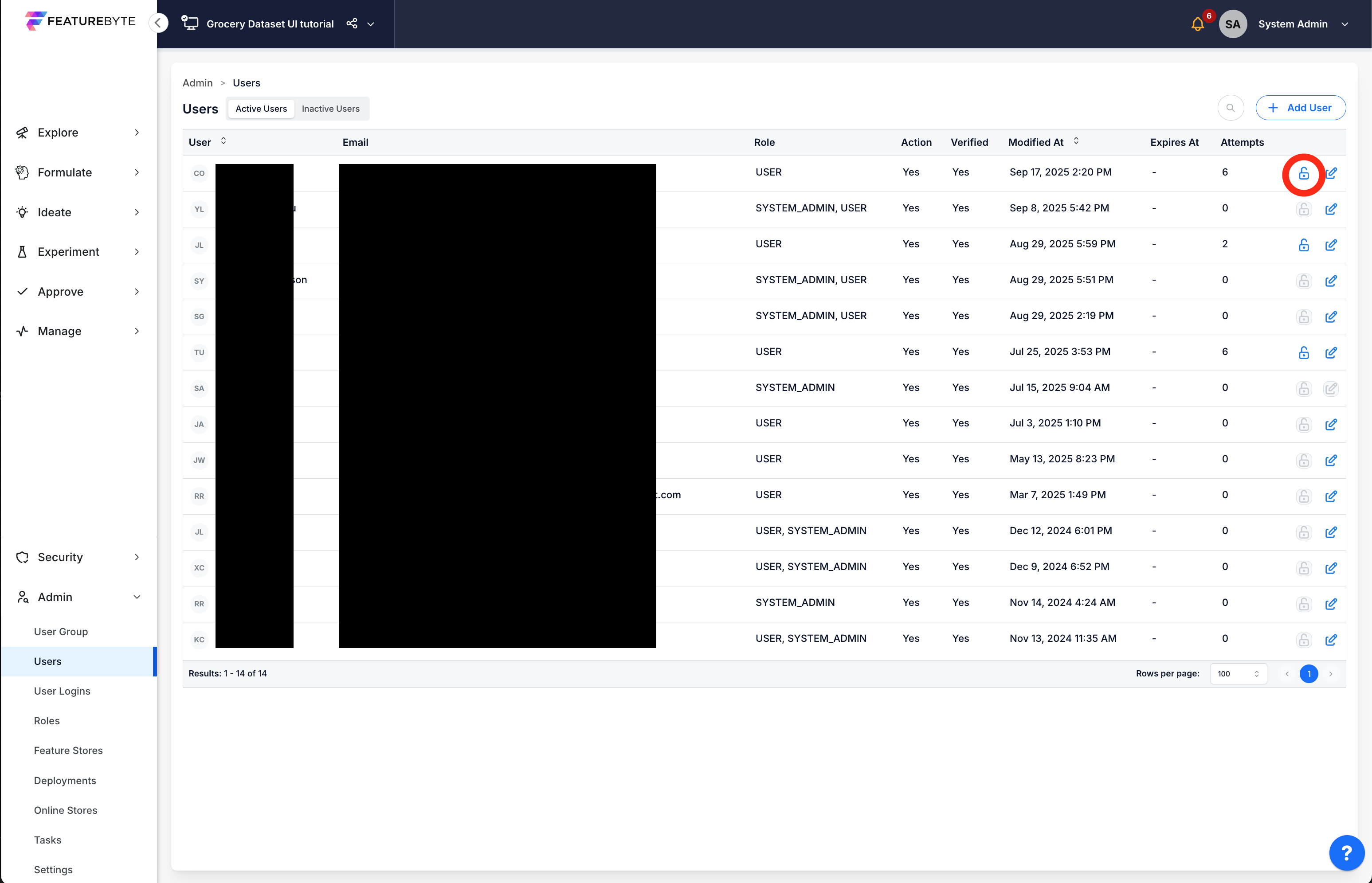
Task: Click unlock icon for the CO user row
Action: point(1303,173)
